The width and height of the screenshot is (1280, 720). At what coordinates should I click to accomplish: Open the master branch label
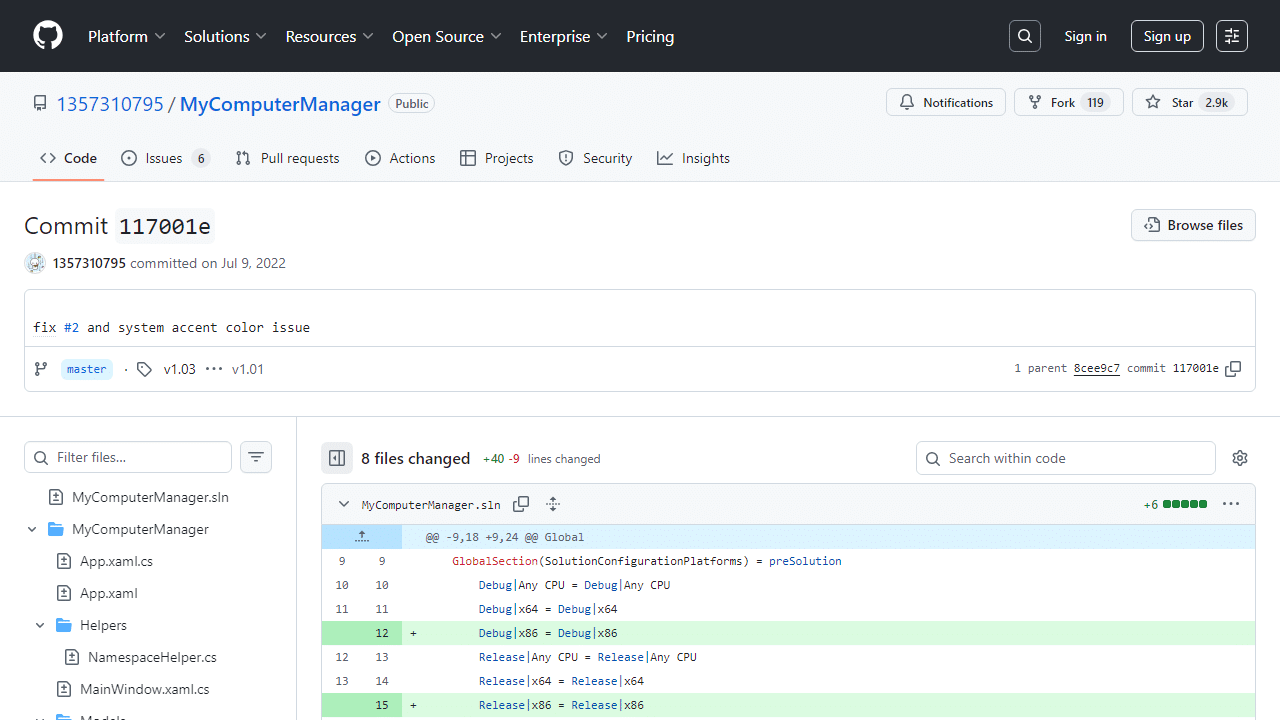point(86,369)
